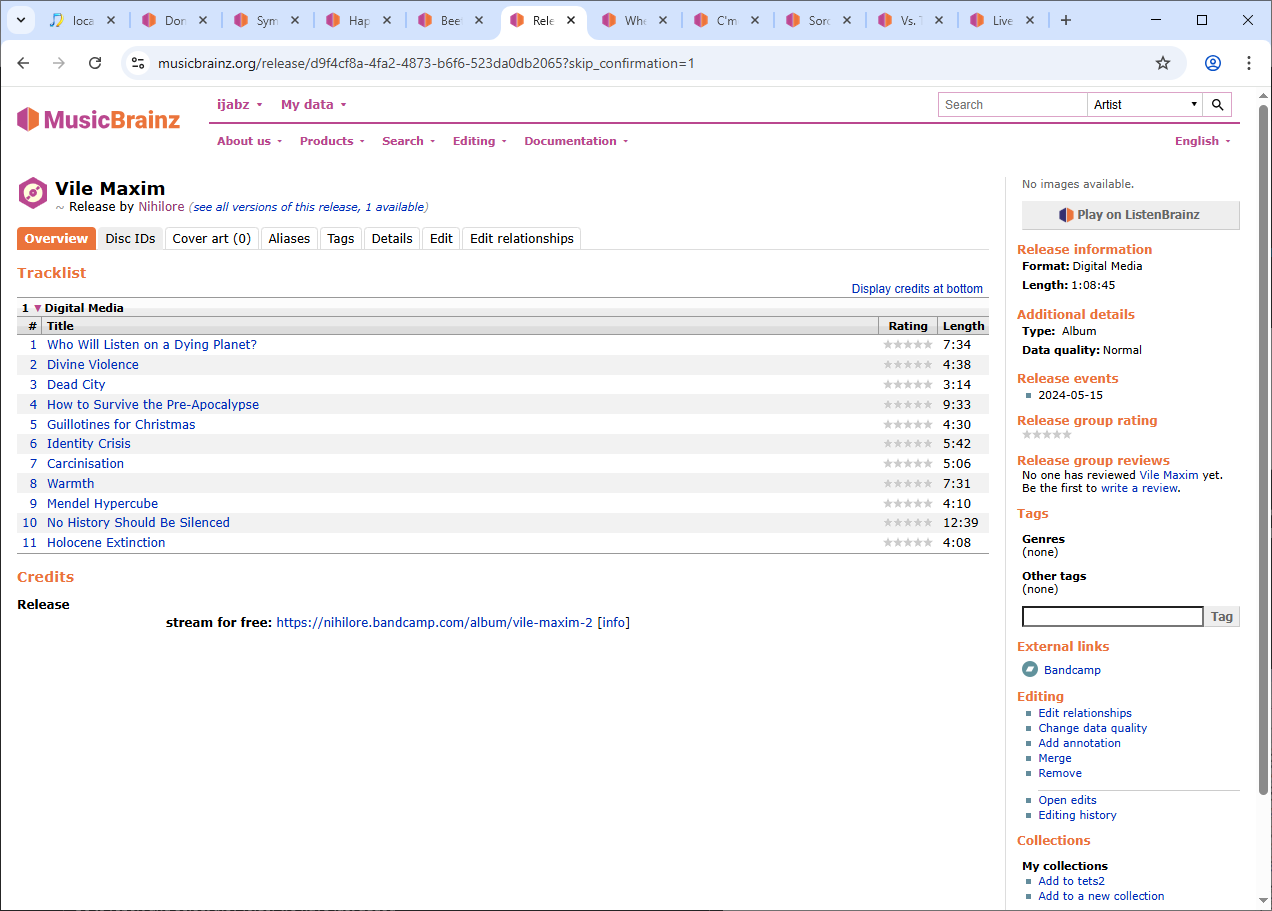Image resolution: width=1272 pixels, height=911 pixels.
Task: Open the English language menu
Action: pos(1202,141)
